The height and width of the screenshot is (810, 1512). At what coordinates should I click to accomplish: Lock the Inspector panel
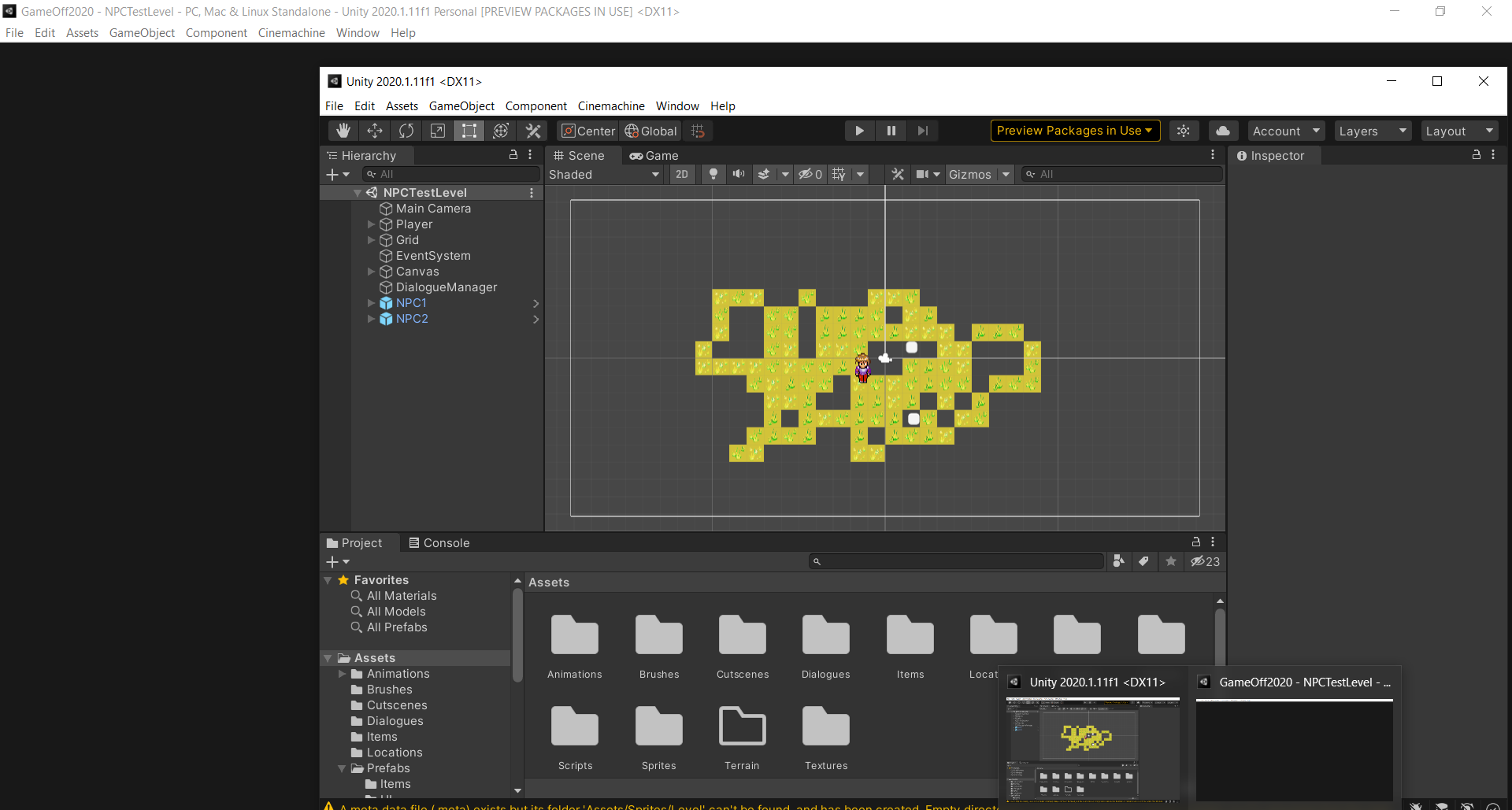click(x=1477, y=155)
